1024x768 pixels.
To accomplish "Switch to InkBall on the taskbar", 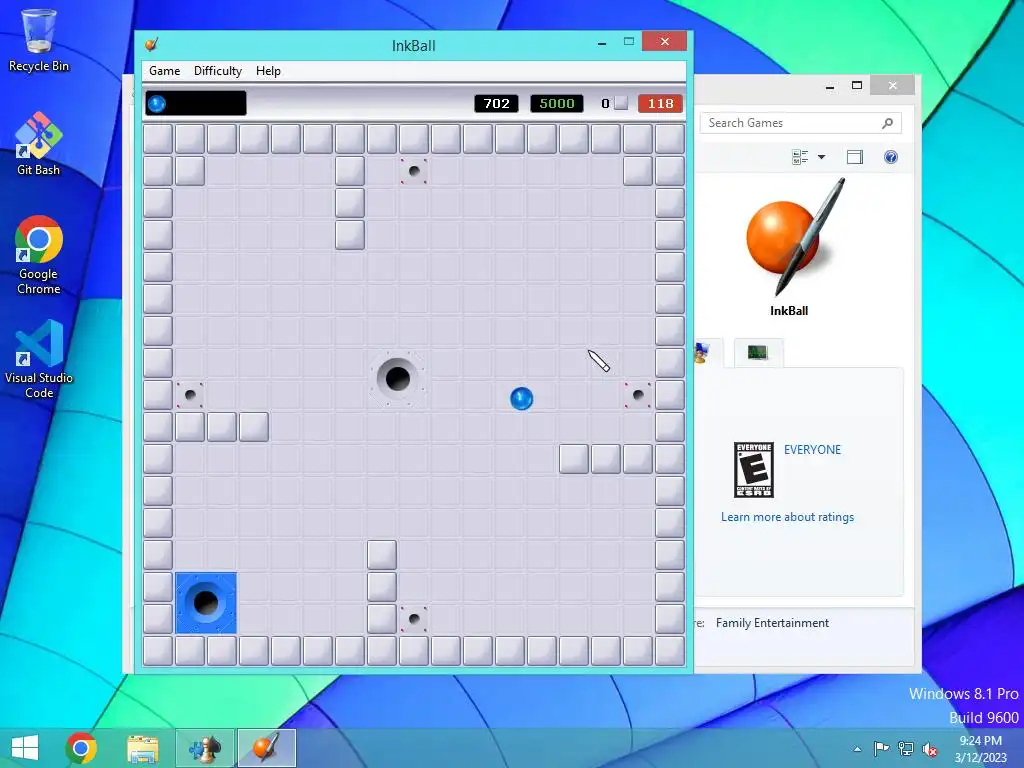I will pos(266,748).
